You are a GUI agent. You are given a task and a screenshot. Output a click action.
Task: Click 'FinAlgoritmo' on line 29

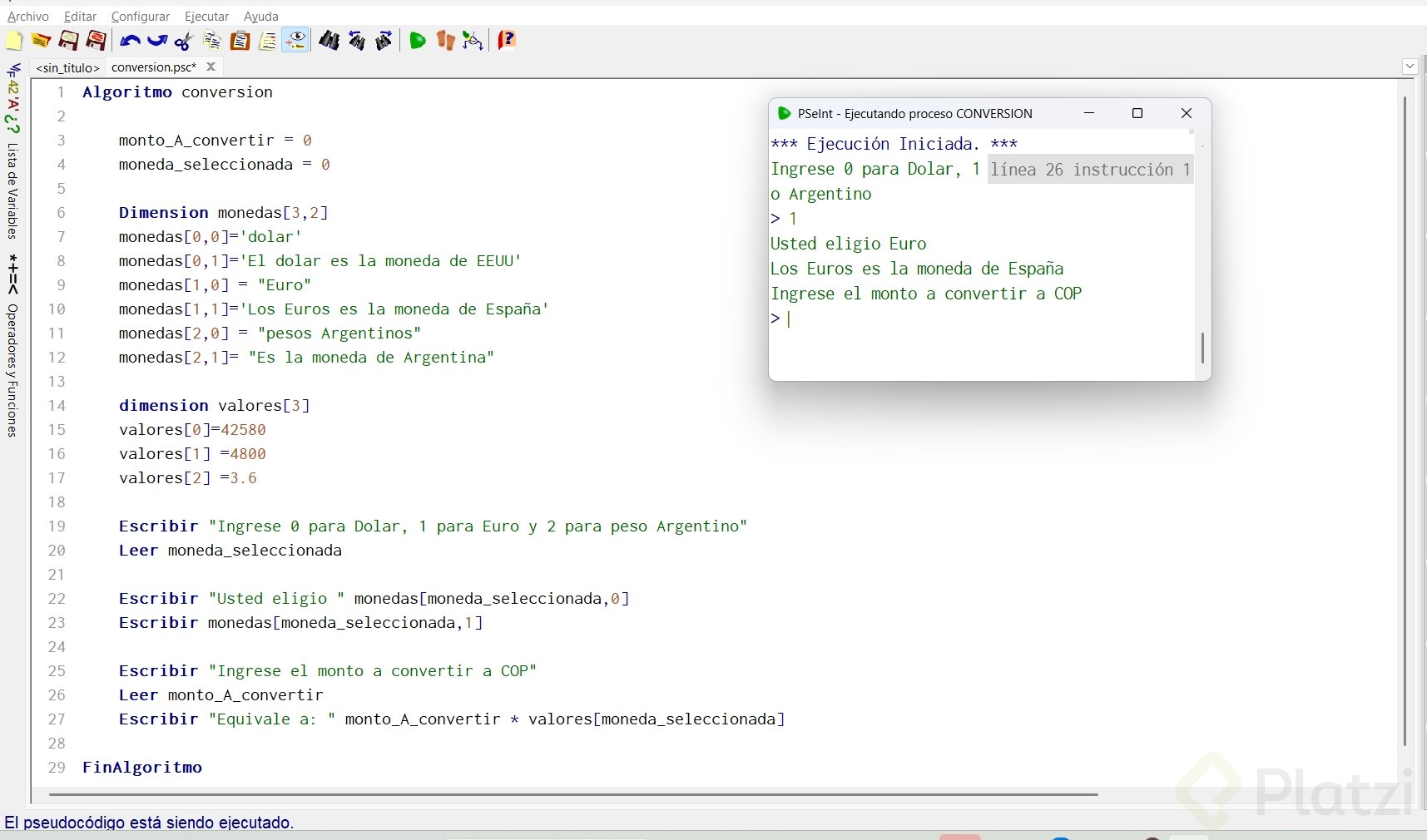point(142,768)
